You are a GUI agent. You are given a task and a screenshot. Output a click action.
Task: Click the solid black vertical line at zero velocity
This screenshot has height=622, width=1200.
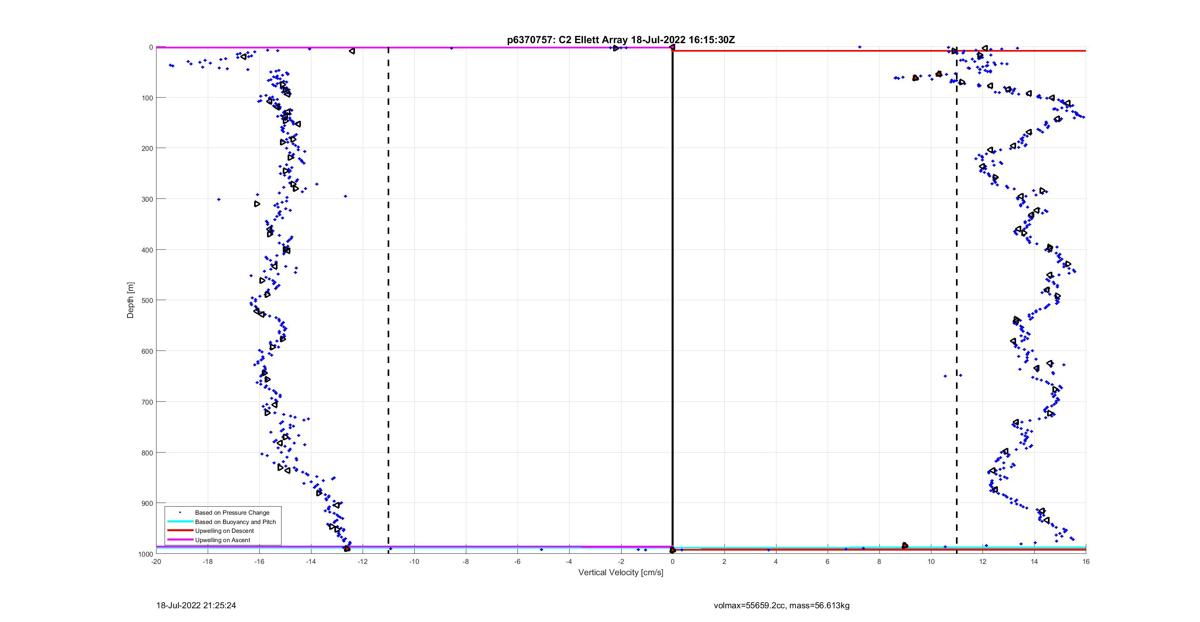coord(673,300)
